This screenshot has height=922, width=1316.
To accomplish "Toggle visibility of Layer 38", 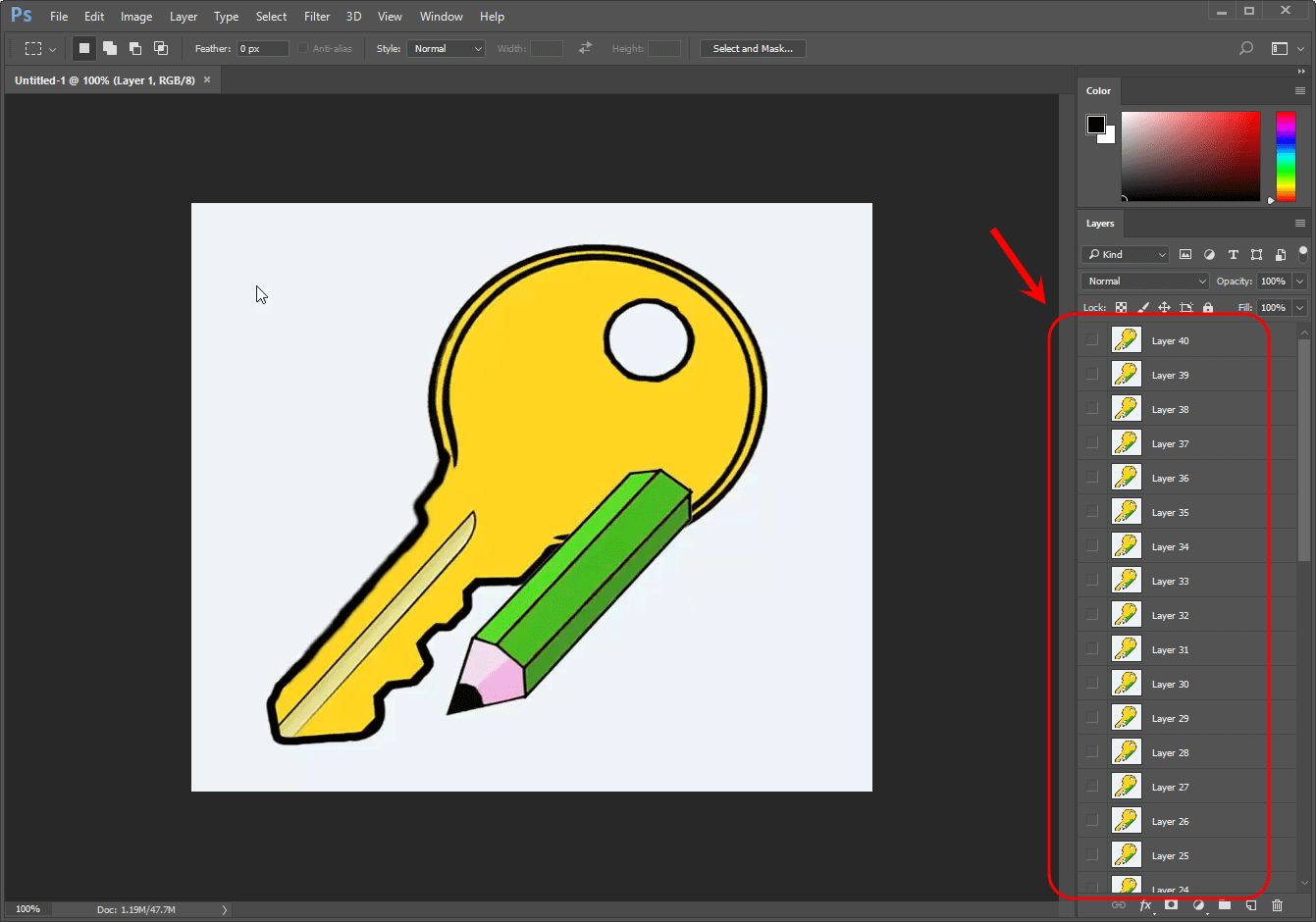I will [x=1092, y=409].
